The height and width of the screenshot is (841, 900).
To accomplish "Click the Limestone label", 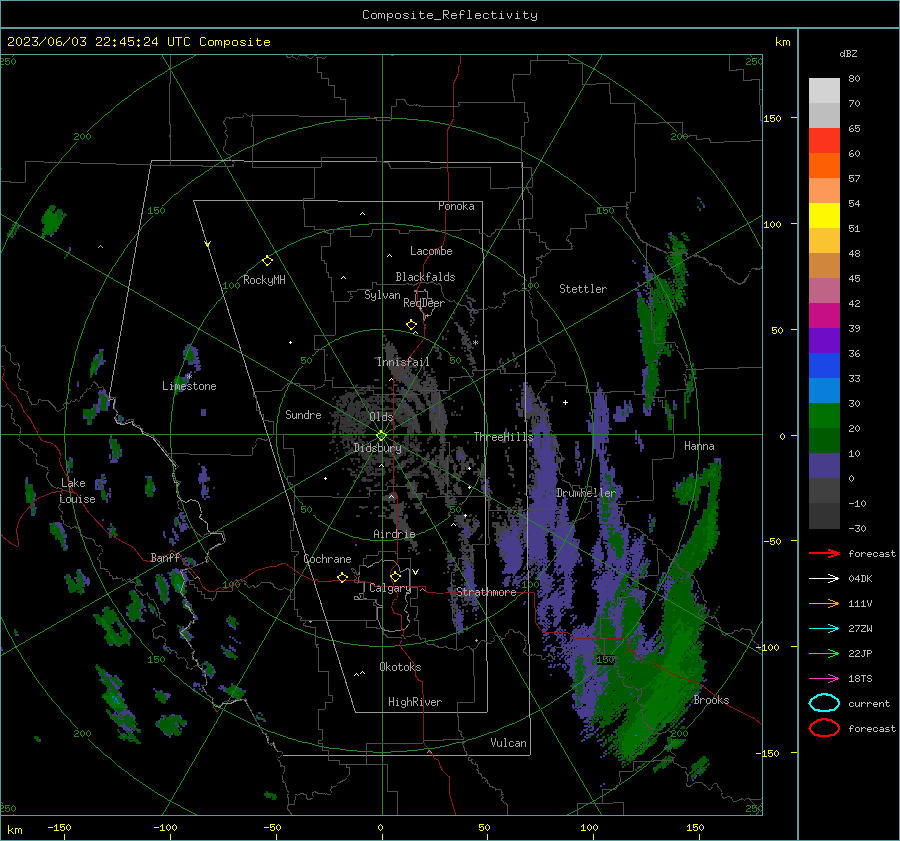I will (x=189, y=386).
